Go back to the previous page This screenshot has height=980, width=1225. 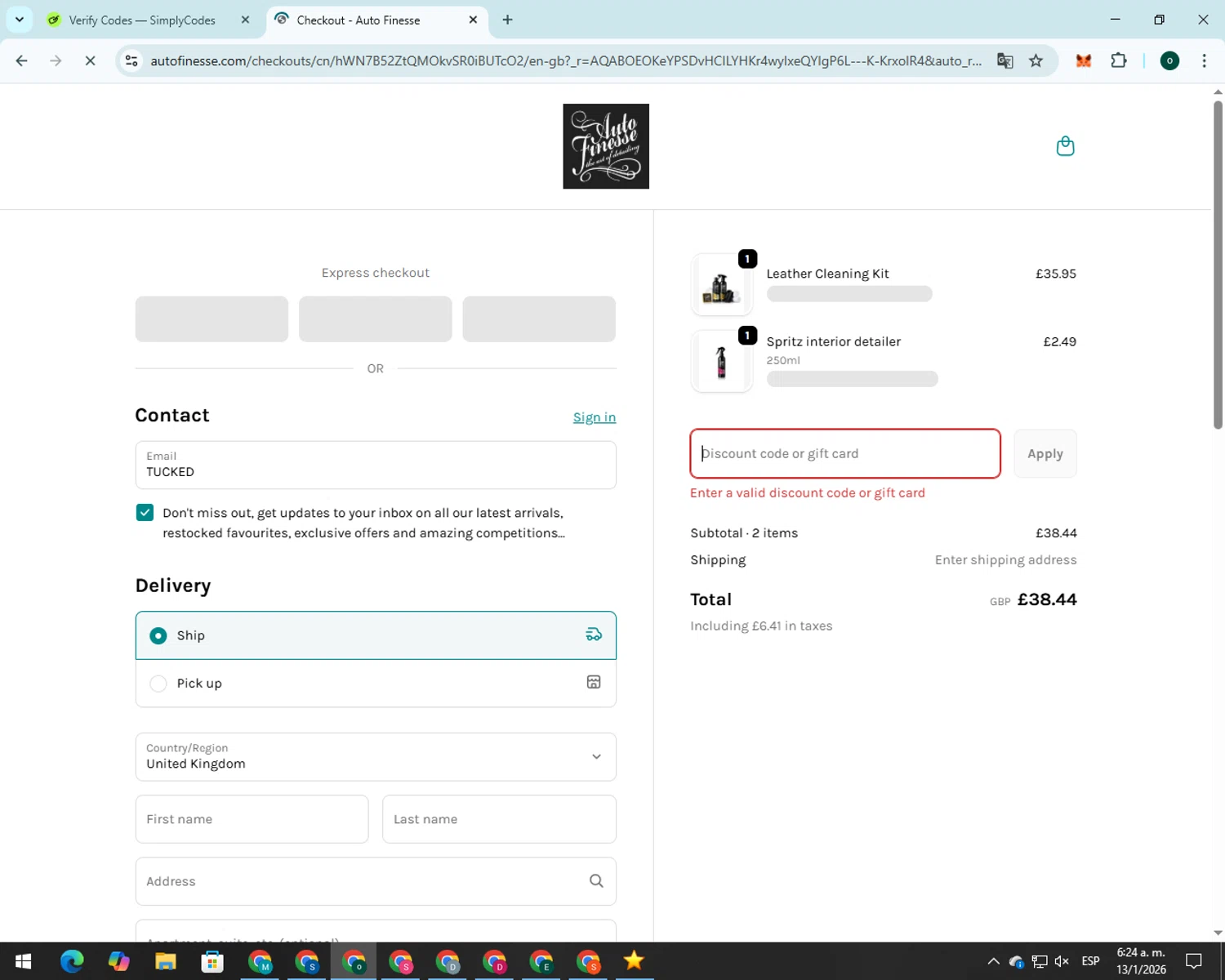pos(22,60)
